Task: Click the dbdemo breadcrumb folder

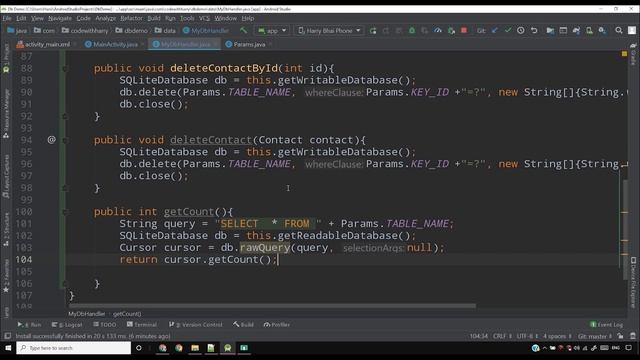Action: tap(131, 31)
